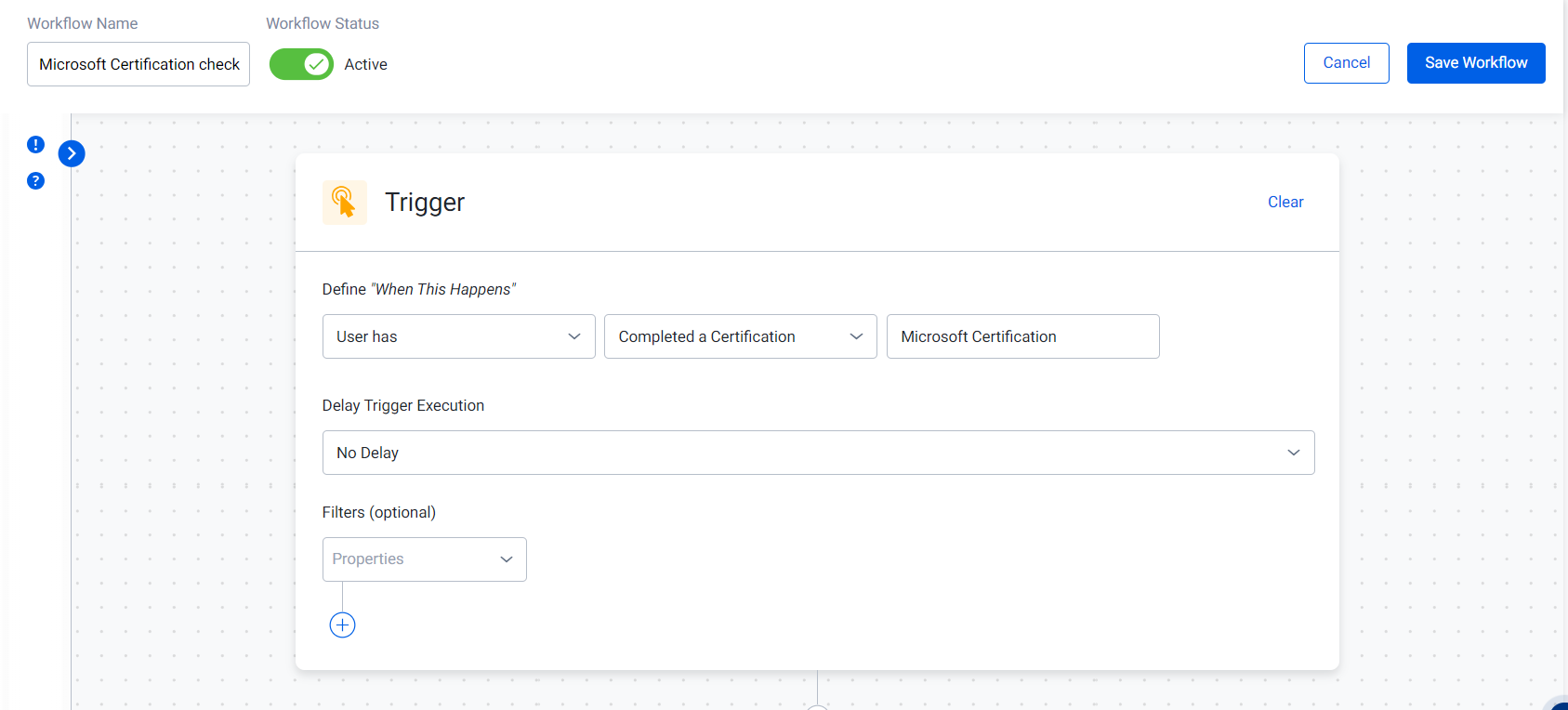
Task: Open the Properties filter dropdown
Action: [x=425, y=559]
